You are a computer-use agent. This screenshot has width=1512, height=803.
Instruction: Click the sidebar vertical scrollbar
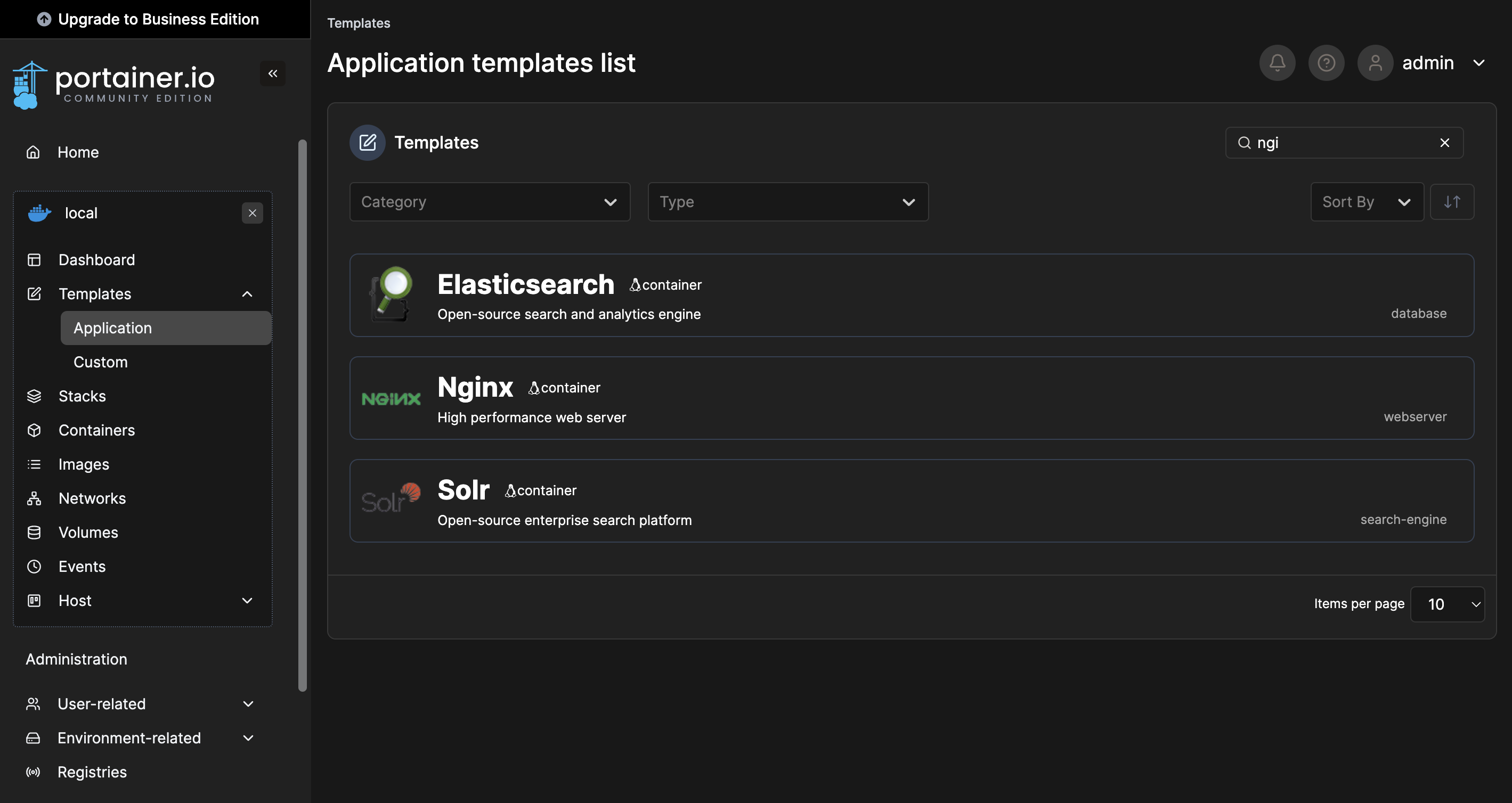pos(302,415)
